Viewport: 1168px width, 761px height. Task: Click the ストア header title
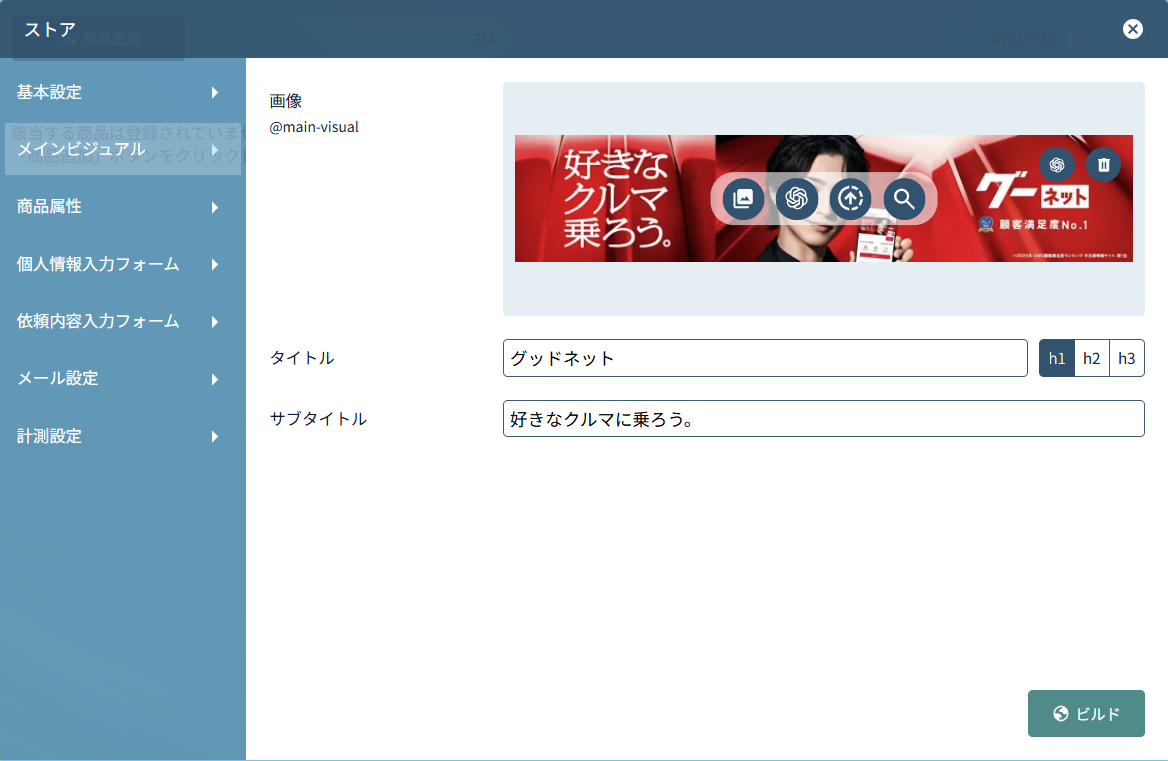[50, 30]
